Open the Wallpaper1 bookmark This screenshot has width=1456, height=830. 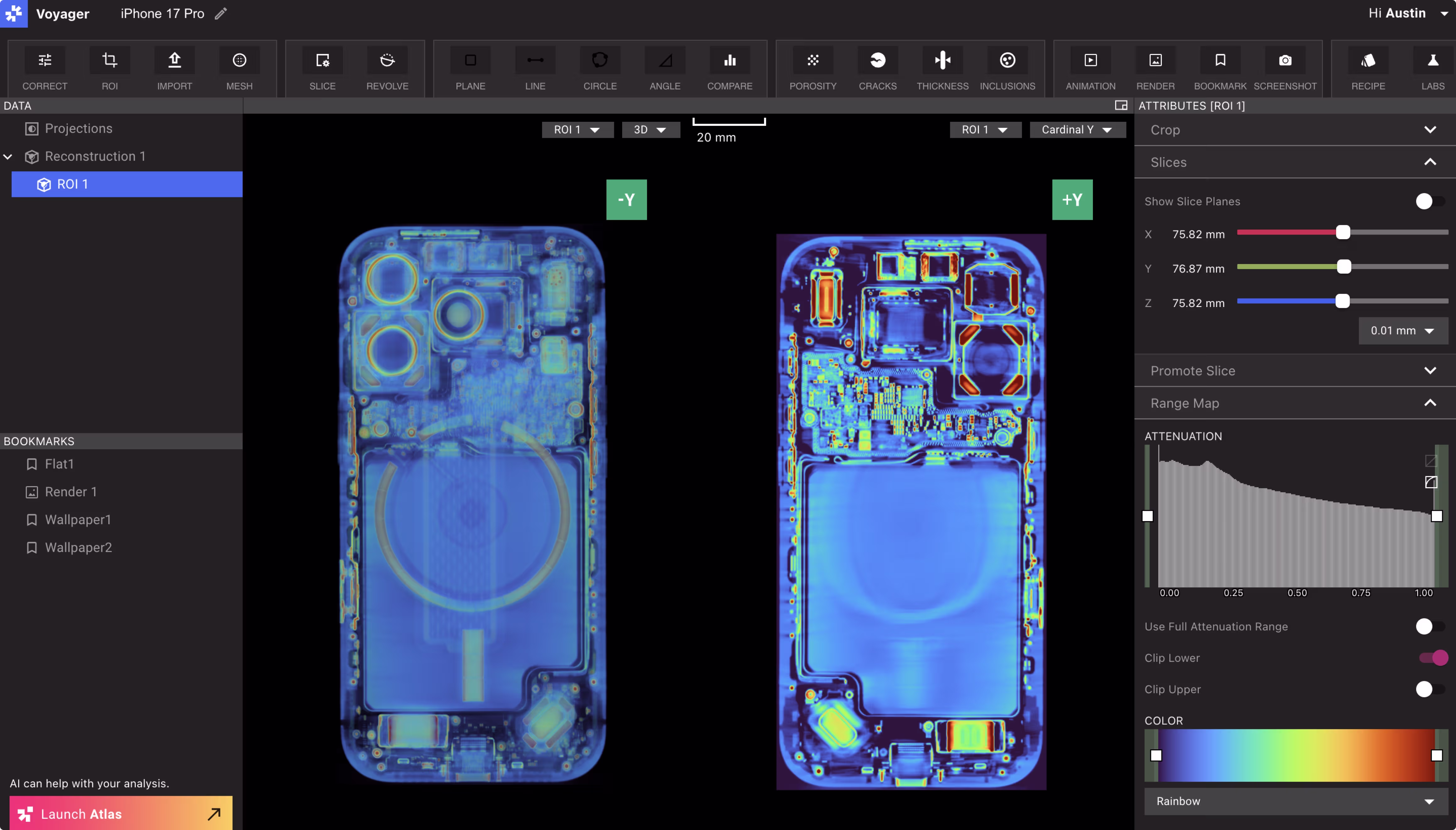(x=78, y=520)
